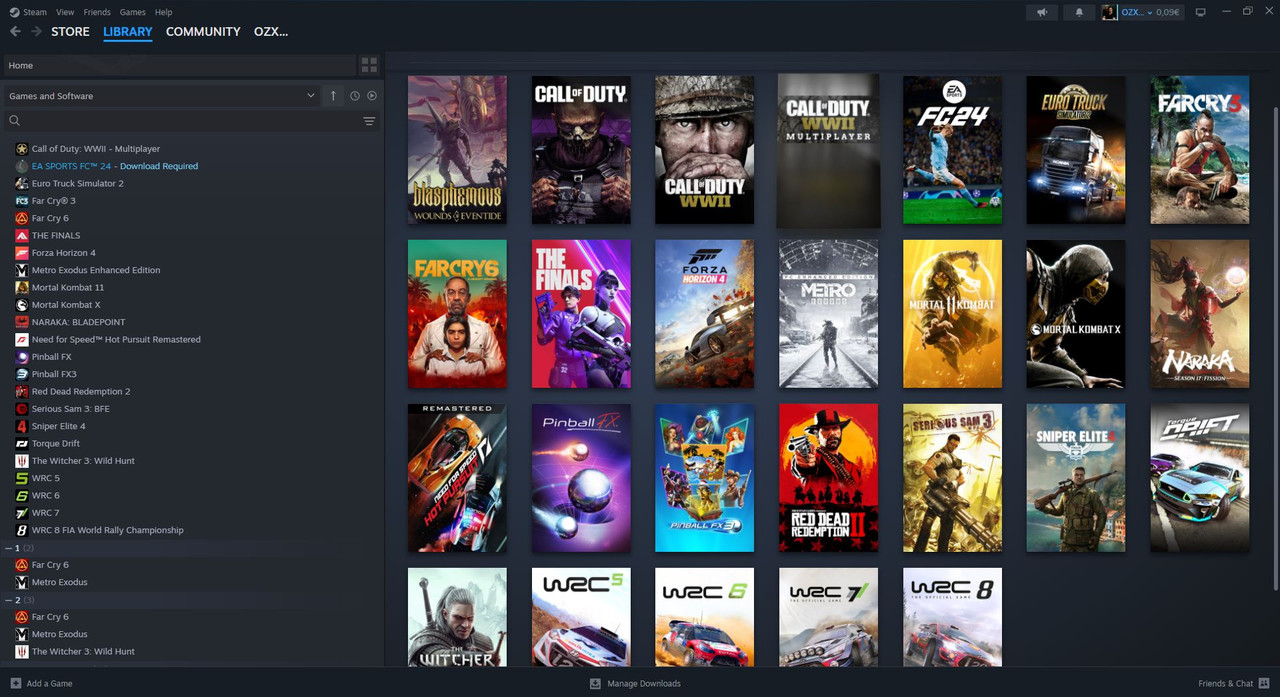Click the Manage Downloads icon
Image resolution: width=1280 pixels, height=697 pixels.
(x=595, y=683)
